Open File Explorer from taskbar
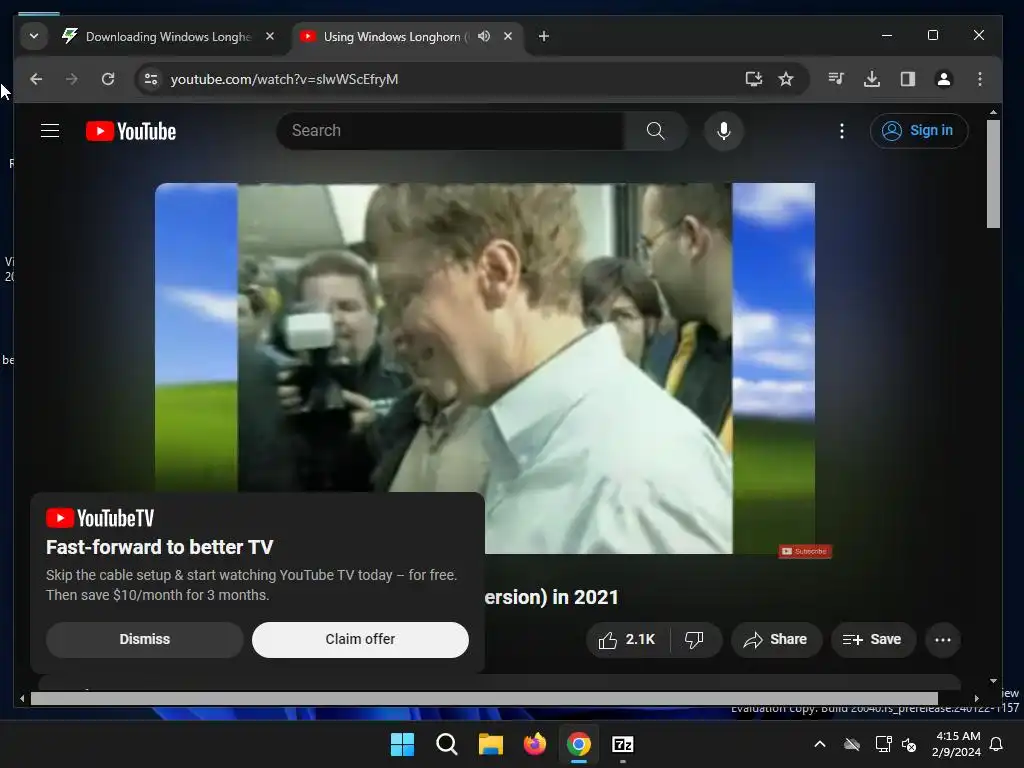This screenshot has height=768, width=1024. [x=490, y=744]
